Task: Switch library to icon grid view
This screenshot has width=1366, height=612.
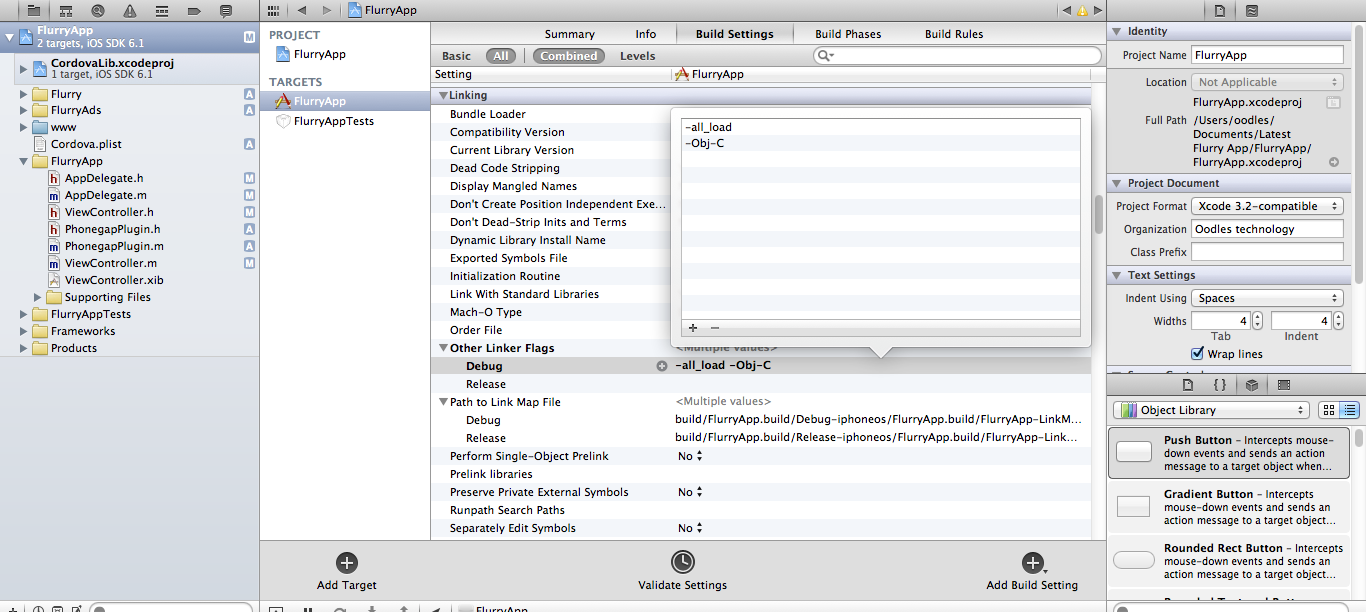Action: (x=1329, y=410)
